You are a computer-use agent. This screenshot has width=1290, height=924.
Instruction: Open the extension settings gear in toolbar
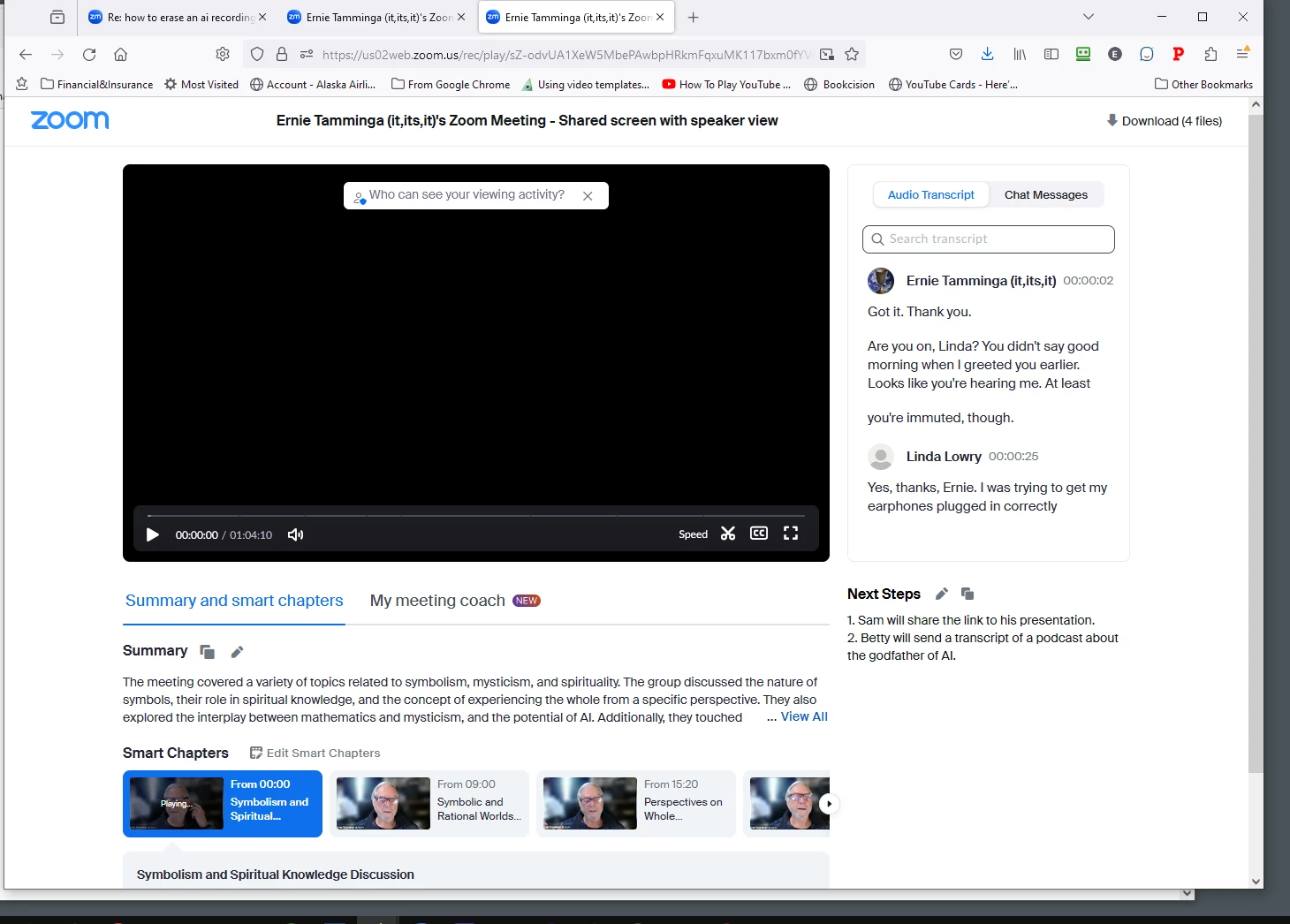(x=223, y=54)
